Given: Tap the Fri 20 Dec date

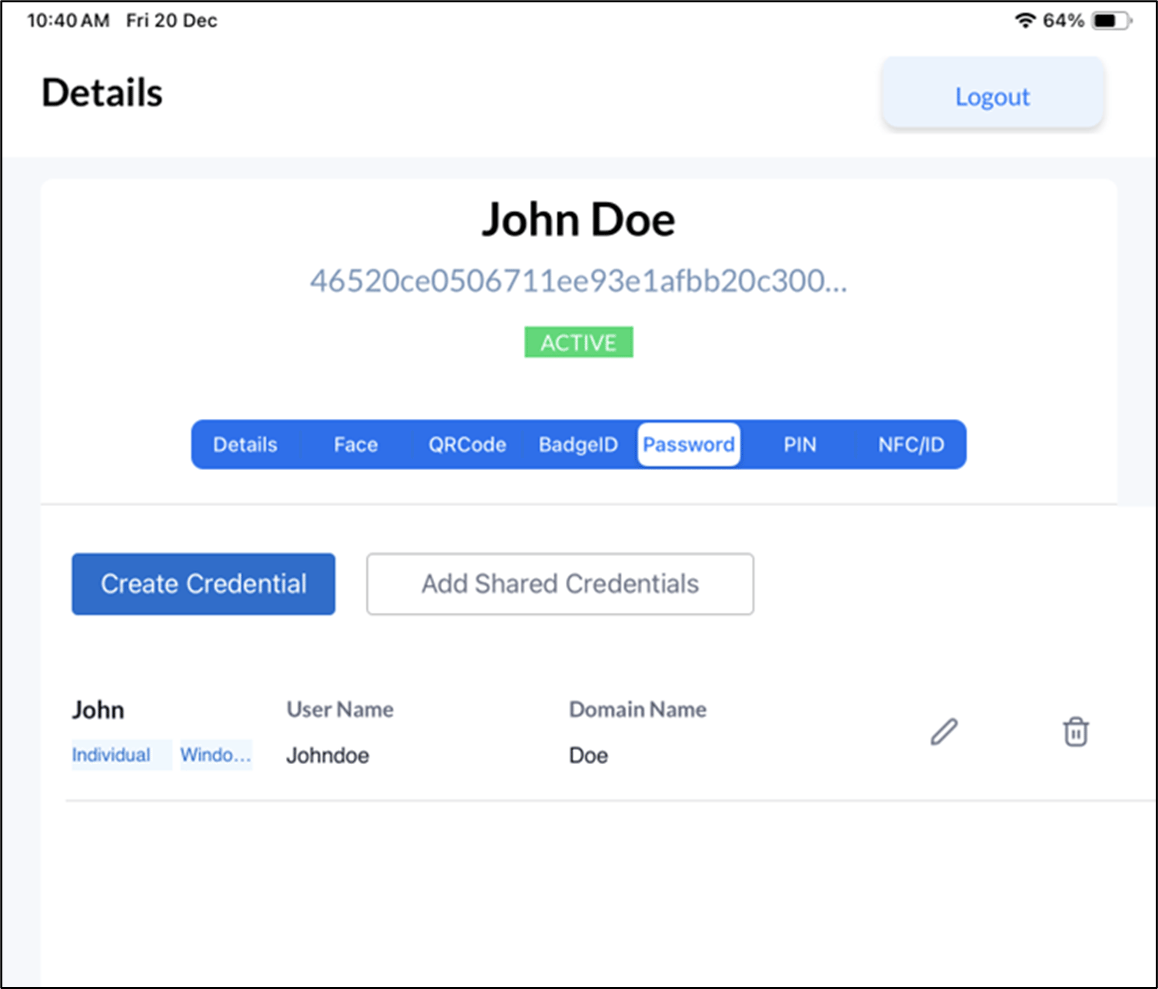Looking at the screenshot, I should click(171, 20).
